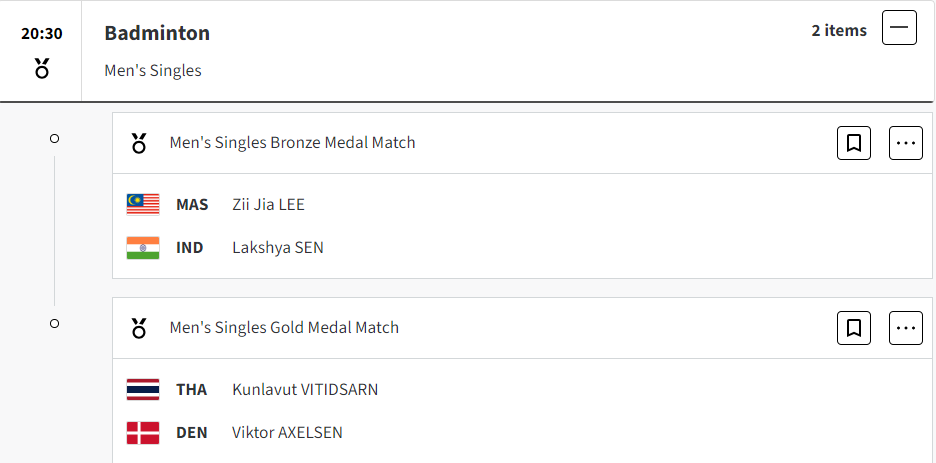
Task: Open Men's Singles Bronze Medal Match title
Action: pos(292,143)
